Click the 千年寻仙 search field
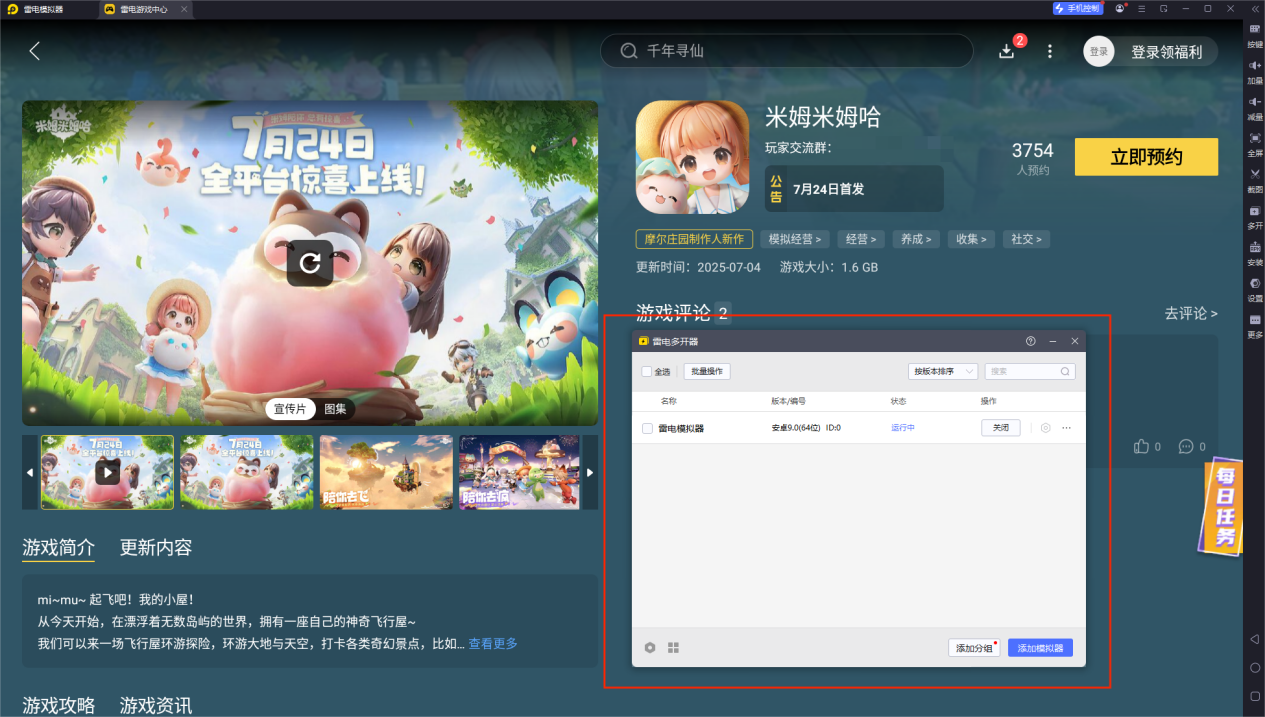1265x717 pixels. [786, 51]
